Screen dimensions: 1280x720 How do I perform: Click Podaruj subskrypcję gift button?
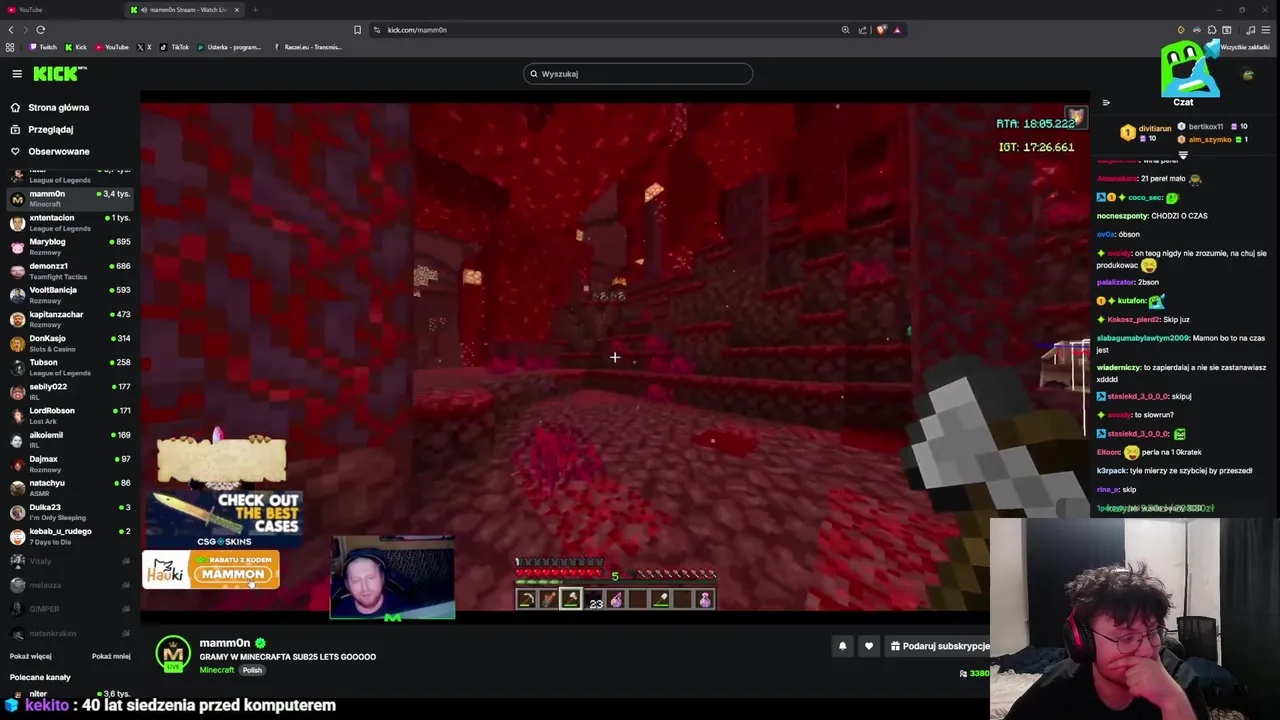(x=939, y=646)
